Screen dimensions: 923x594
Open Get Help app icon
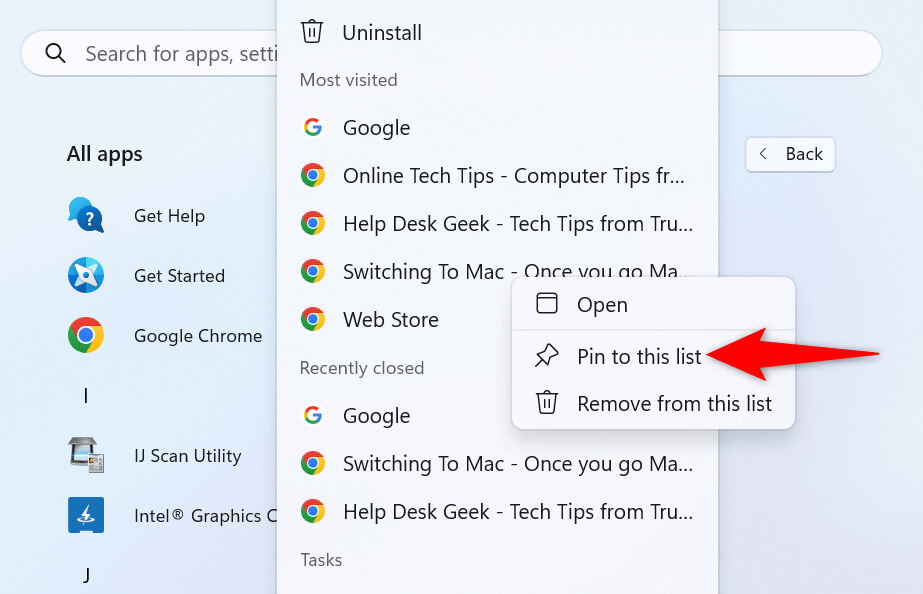86,215
